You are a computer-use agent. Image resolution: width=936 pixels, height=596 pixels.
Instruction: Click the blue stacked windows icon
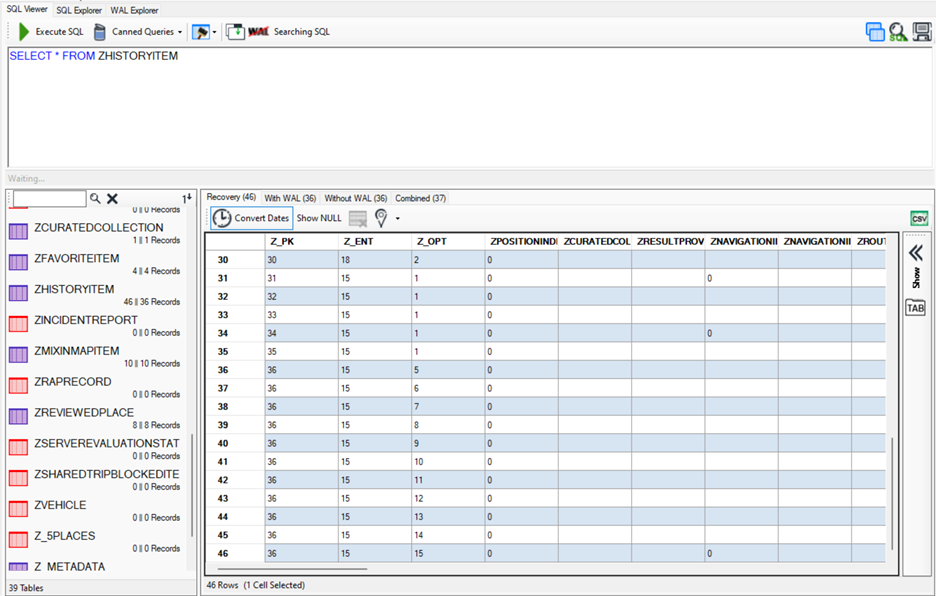pyautogui.click(x=875, y=32)
